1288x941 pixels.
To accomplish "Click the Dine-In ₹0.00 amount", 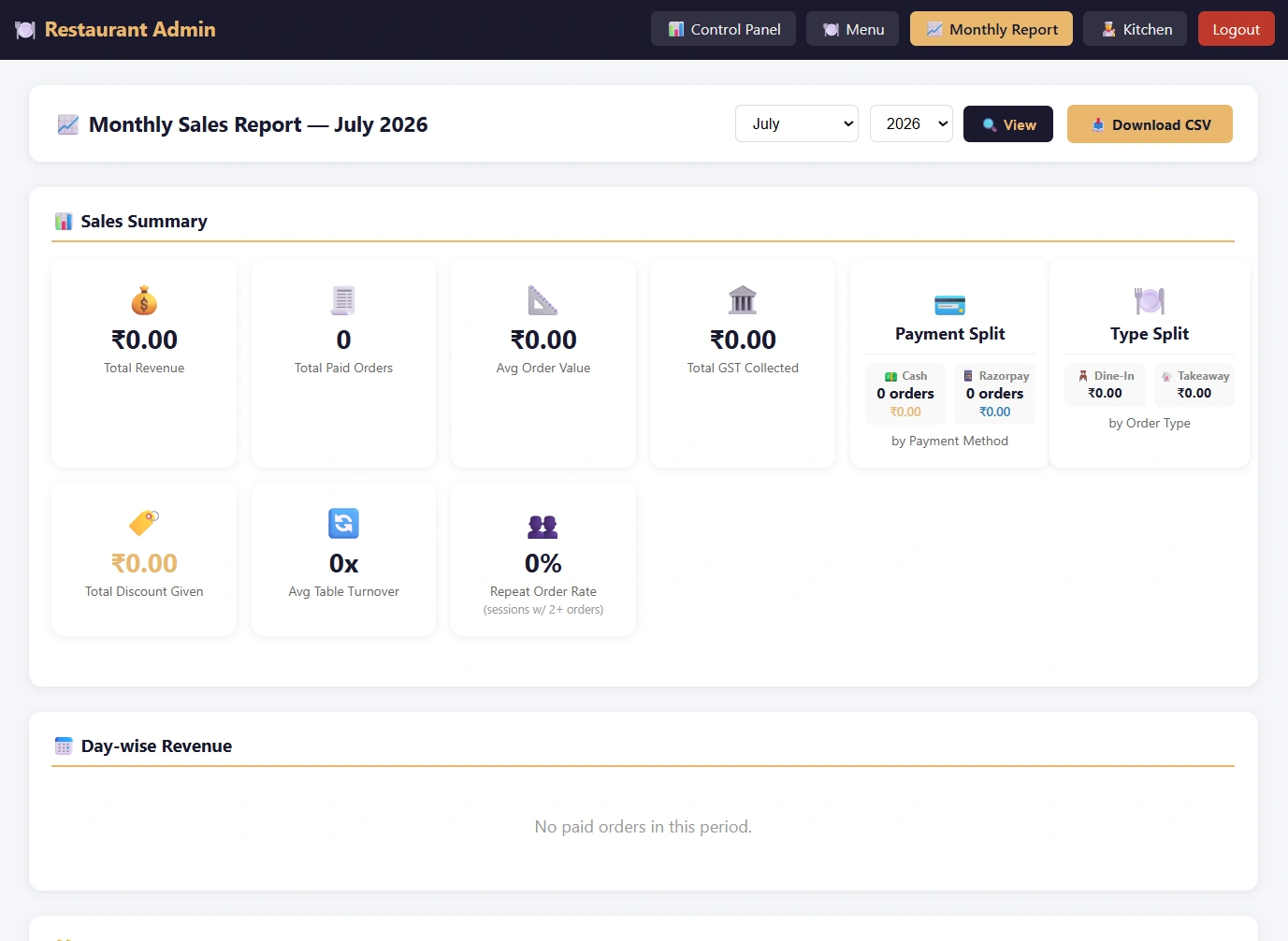I will coord(1105,393).
